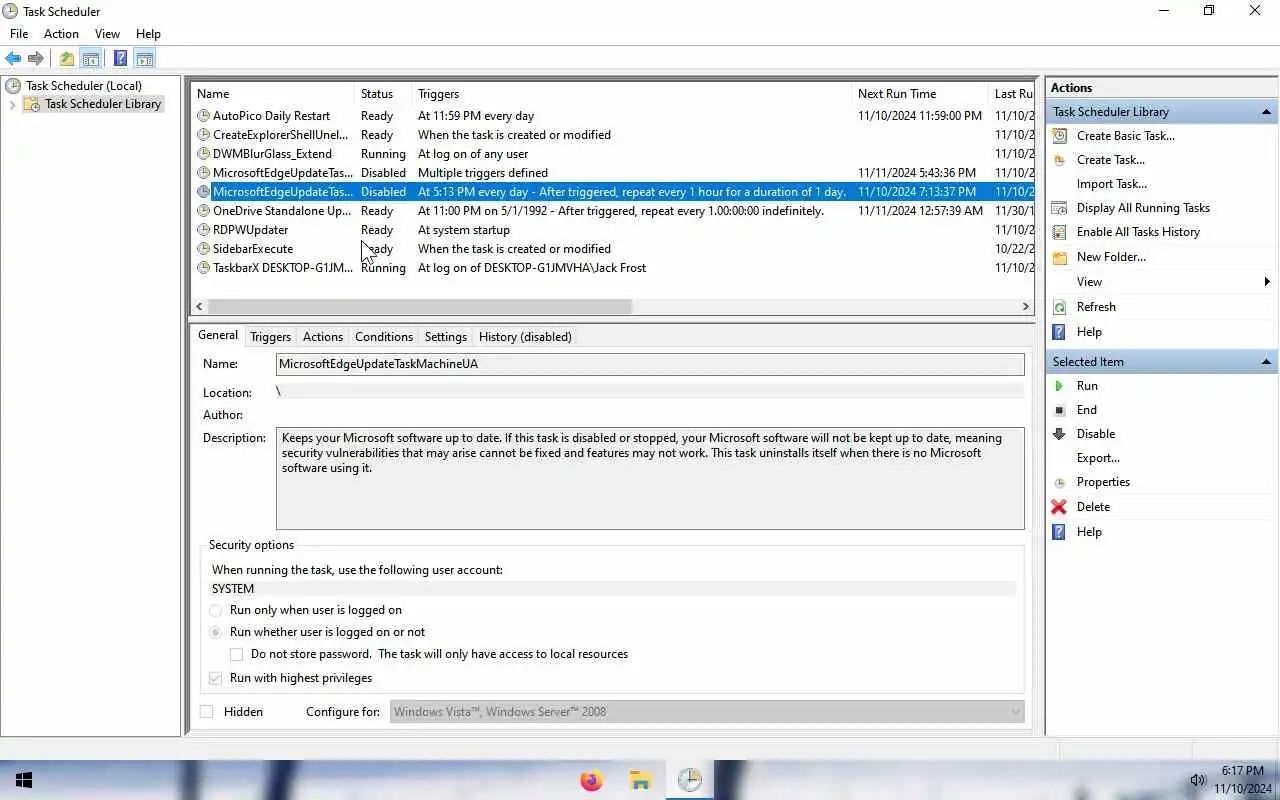Click the Display All Running Tasks icon

1059,208
